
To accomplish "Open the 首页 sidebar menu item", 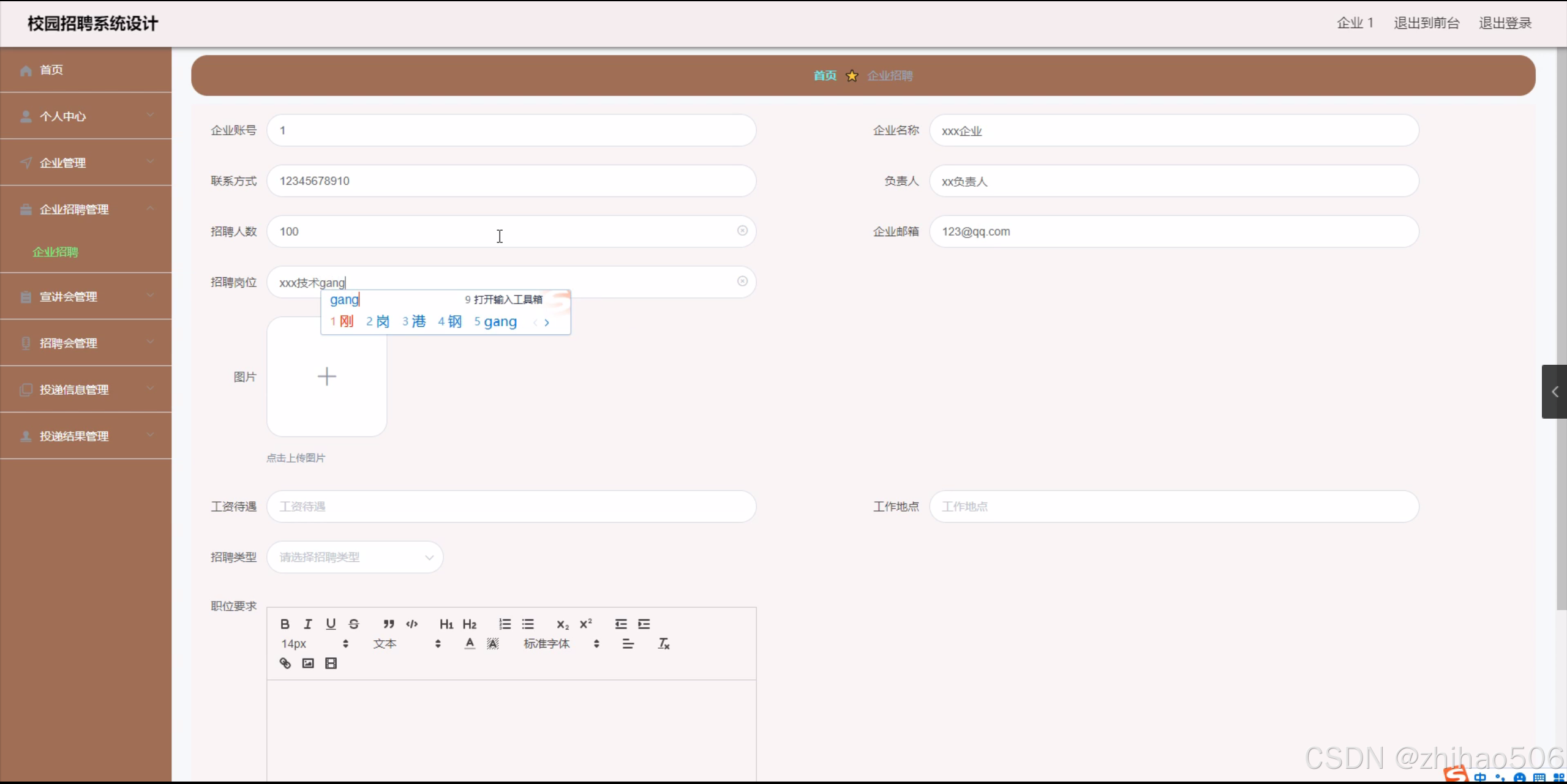I will coord(51,70).
